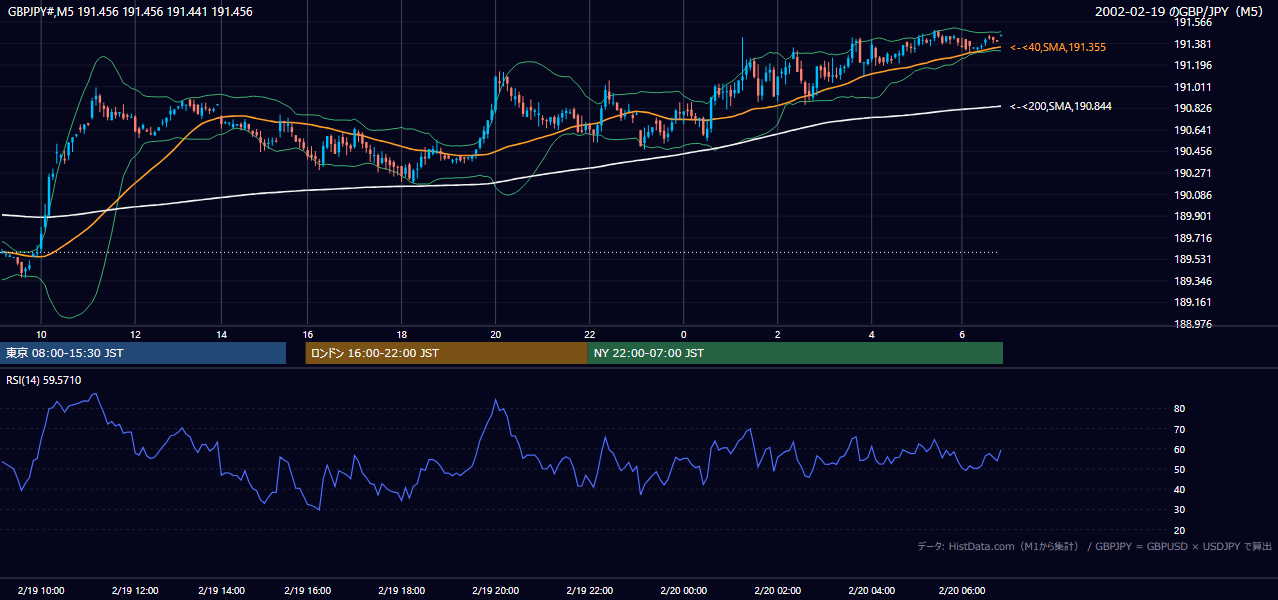The image size is (1278, 600).
Task: Click the ロンドン 16:00-22:00 JST session bar
Action: coord(446,353)
